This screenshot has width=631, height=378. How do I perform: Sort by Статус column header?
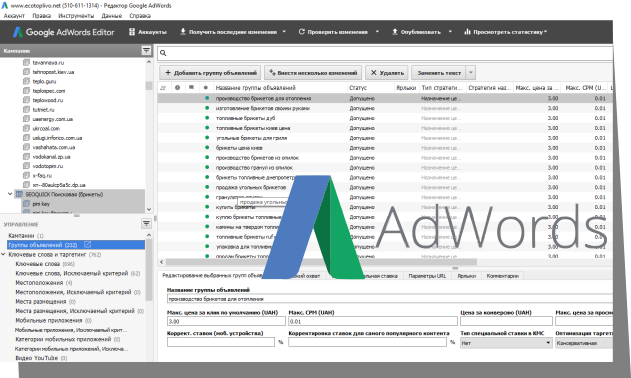pyautogui.click(x=358, y=87)
